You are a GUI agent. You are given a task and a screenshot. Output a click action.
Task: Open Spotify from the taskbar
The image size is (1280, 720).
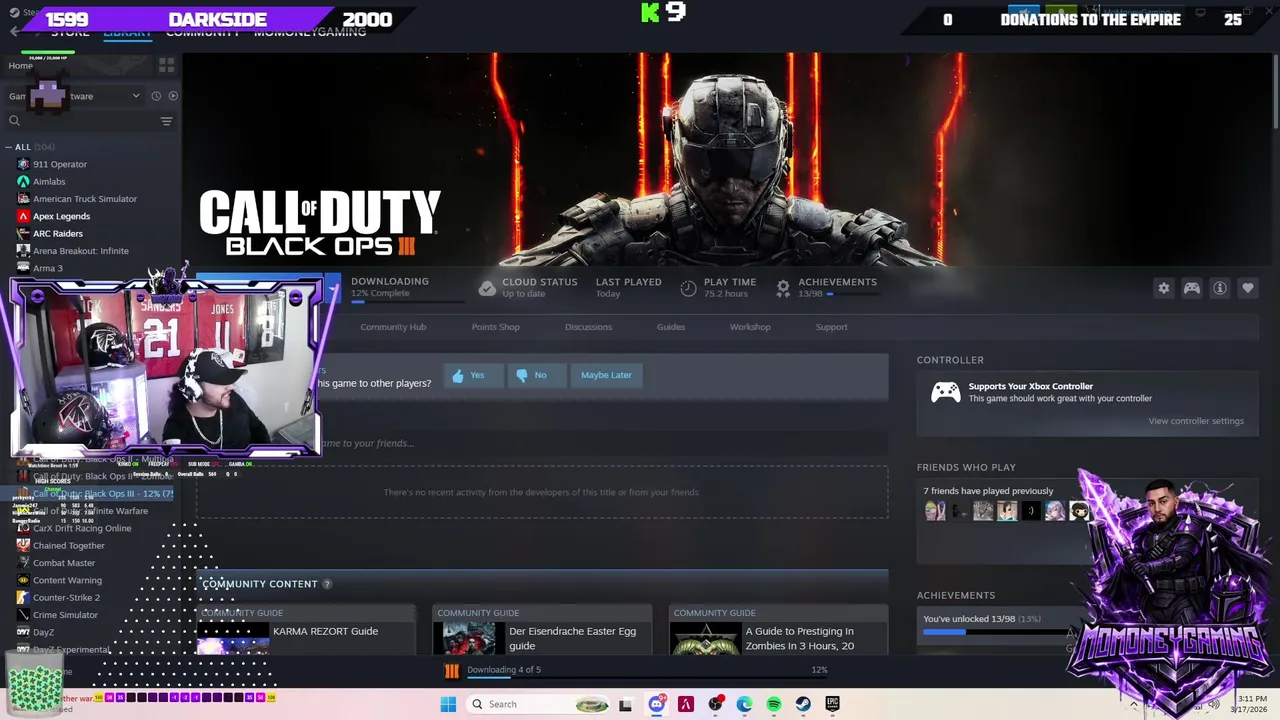(774, 704)
